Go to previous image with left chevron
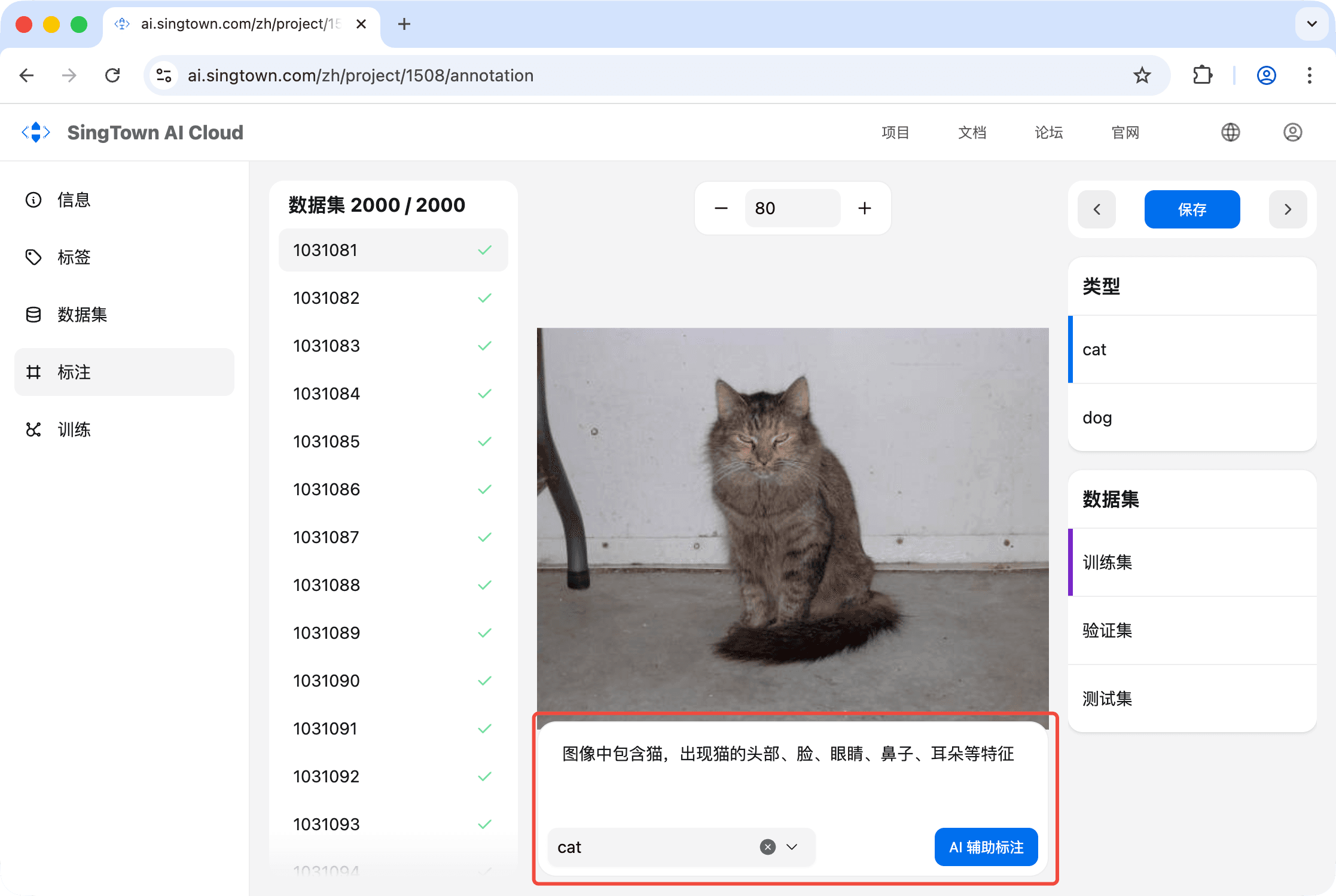This screenshot has height=896, width=1336. point(1096,209)
